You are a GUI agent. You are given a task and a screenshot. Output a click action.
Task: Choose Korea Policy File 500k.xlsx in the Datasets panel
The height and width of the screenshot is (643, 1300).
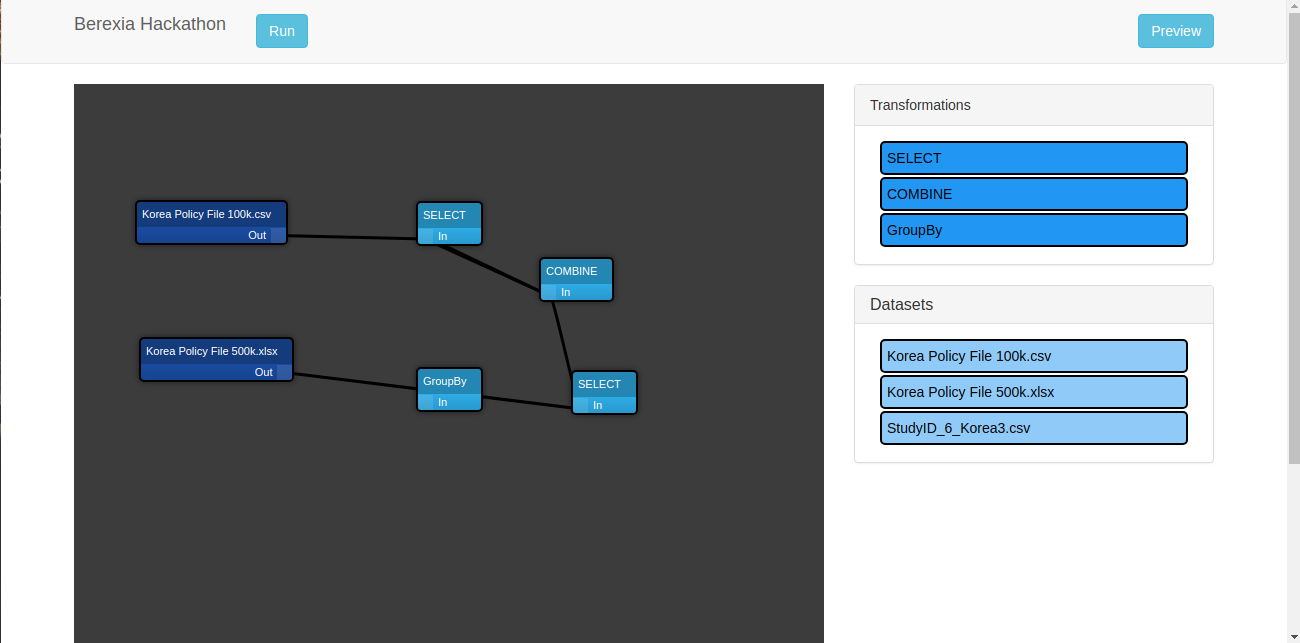1034,392
